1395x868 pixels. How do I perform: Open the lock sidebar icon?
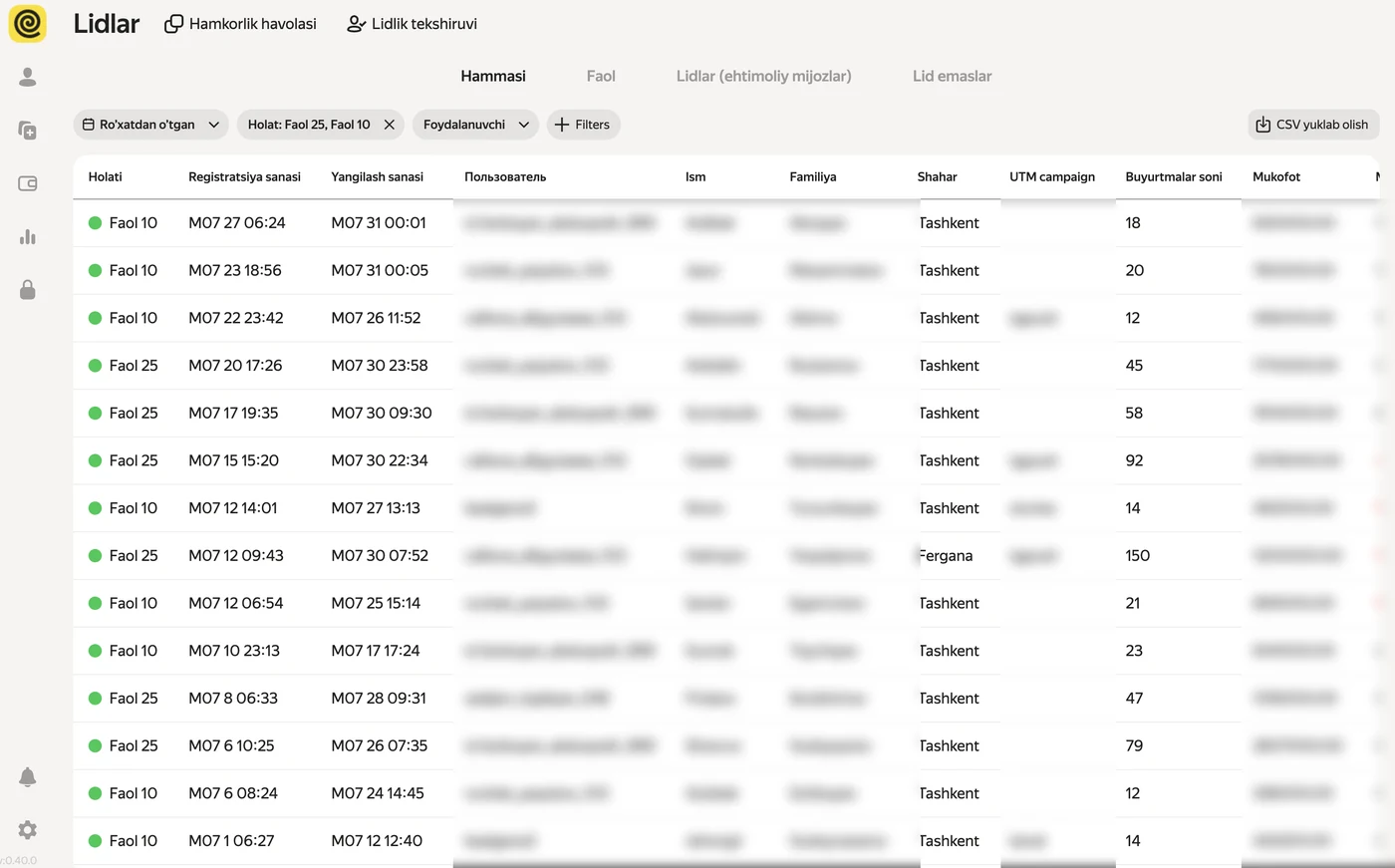tap(28, 289)
